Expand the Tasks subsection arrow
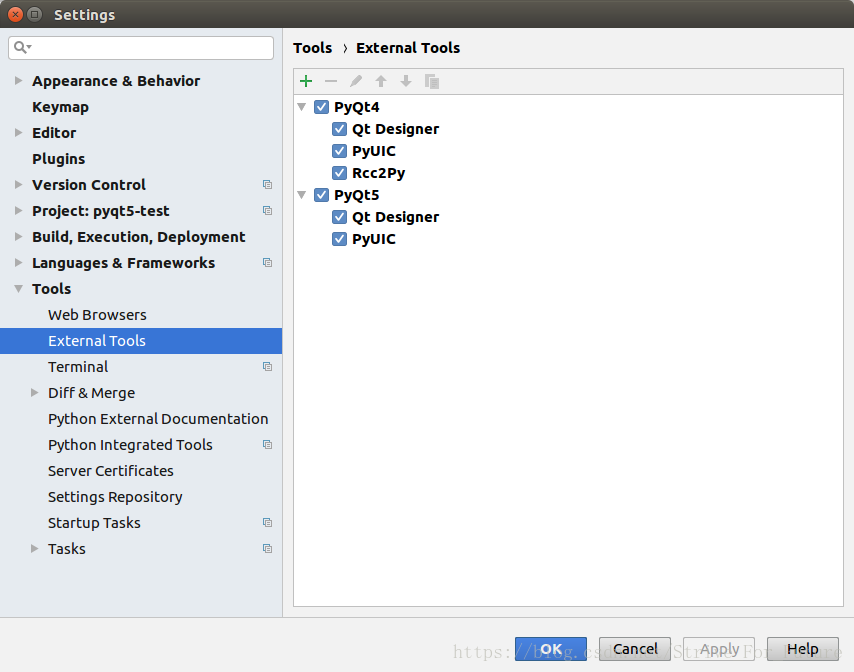This screenshot has height=672, width=854. click(34, 548)
